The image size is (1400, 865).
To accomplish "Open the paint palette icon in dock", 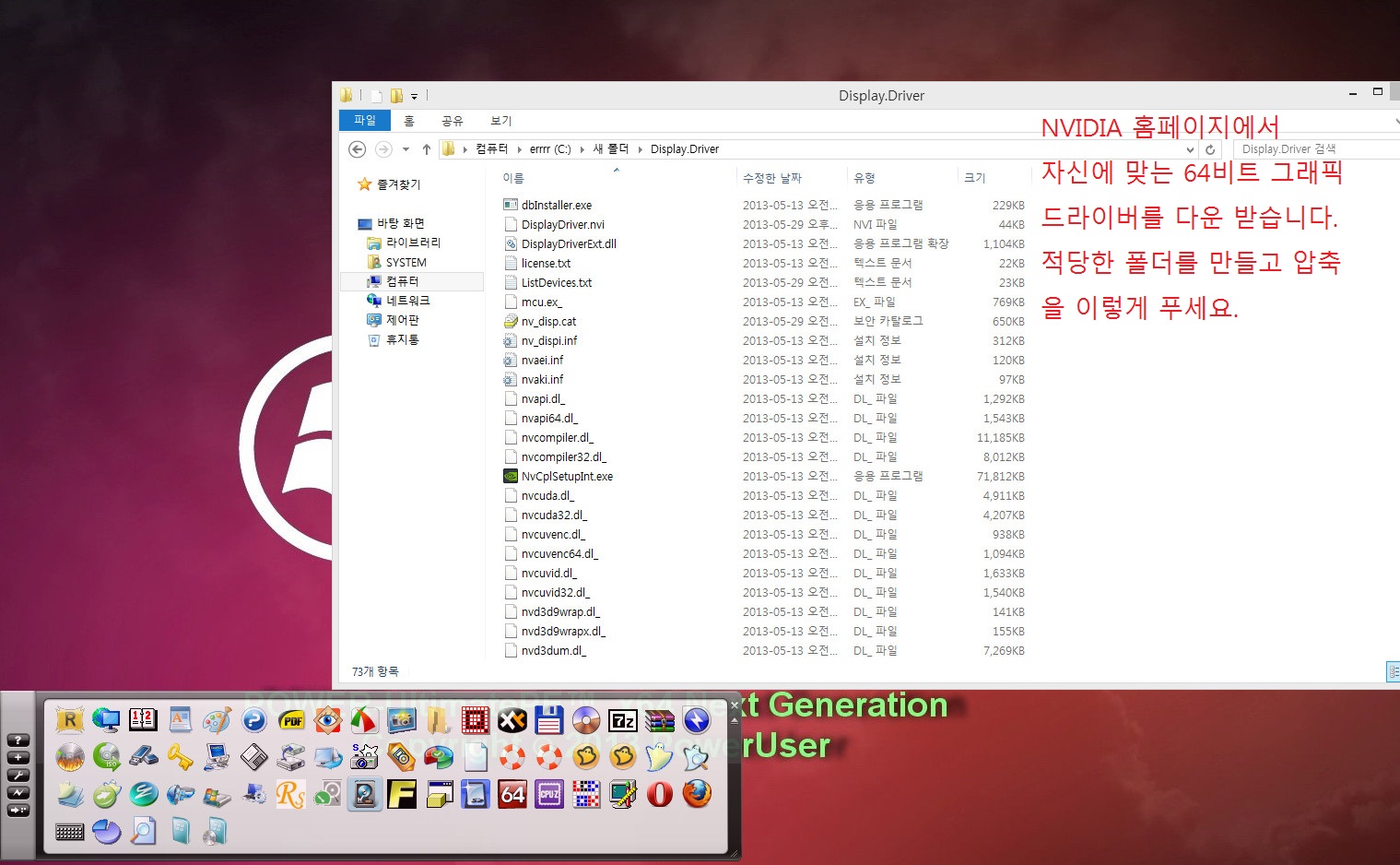I will coord(218,720).
